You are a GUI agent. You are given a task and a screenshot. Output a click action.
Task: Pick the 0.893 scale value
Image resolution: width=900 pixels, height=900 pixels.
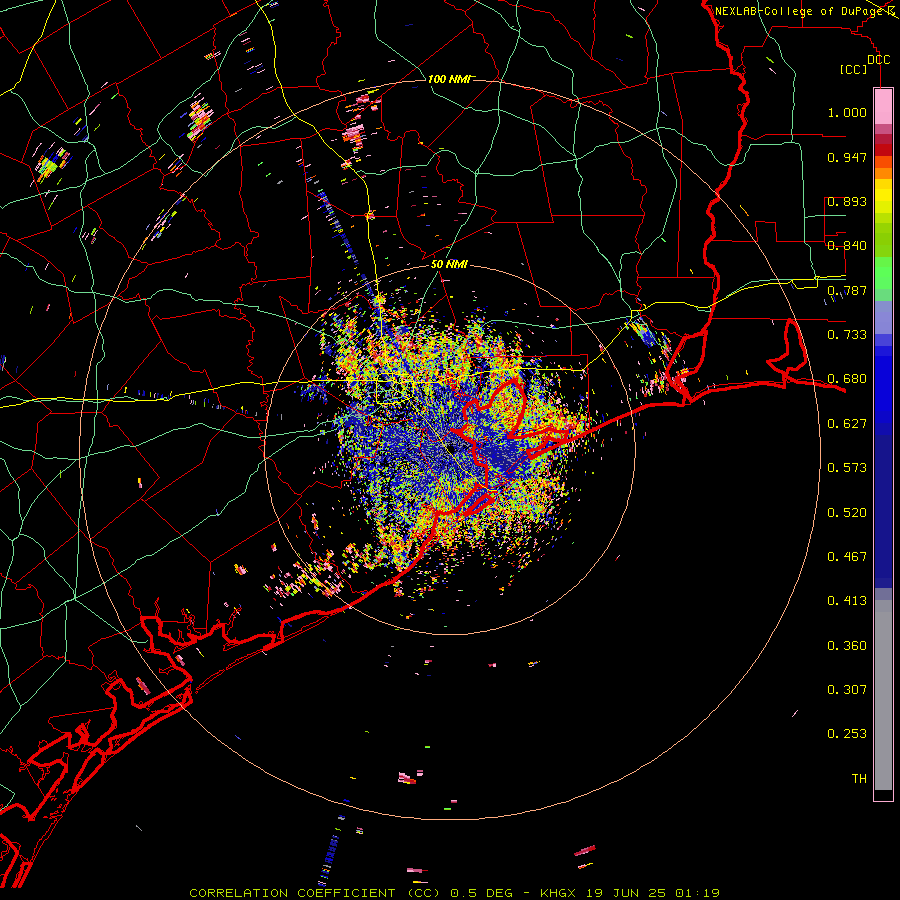(x=847, y=201)
